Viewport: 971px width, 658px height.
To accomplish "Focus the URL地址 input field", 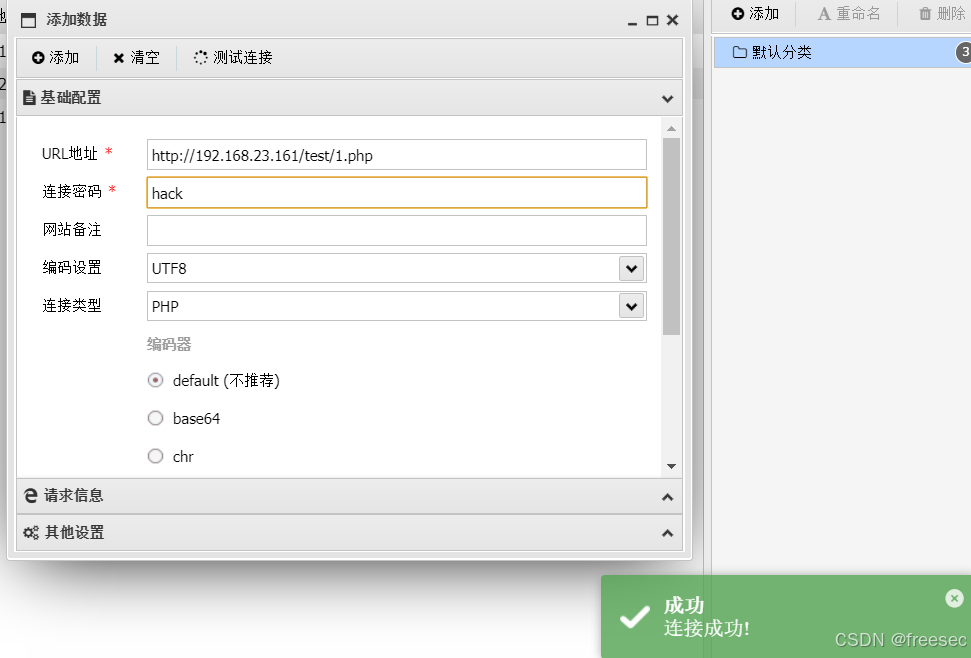I will point(396,155).
